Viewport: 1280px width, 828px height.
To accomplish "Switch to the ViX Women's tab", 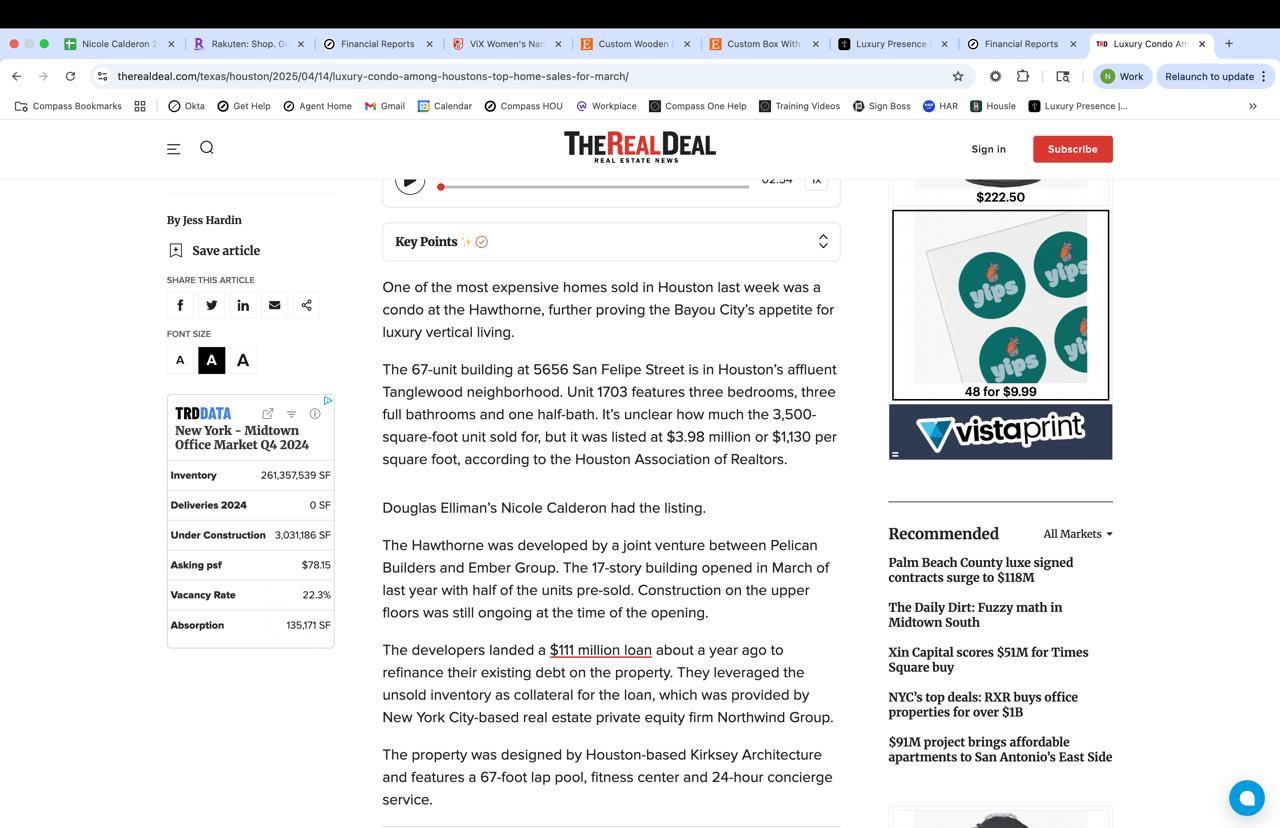I will [505, 44].
